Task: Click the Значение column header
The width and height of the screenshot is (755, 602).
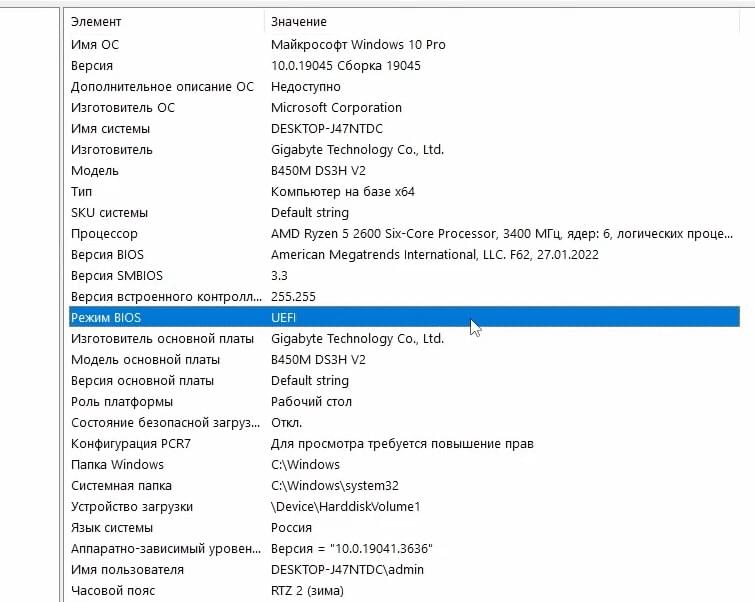Action: tap(502, 22)
